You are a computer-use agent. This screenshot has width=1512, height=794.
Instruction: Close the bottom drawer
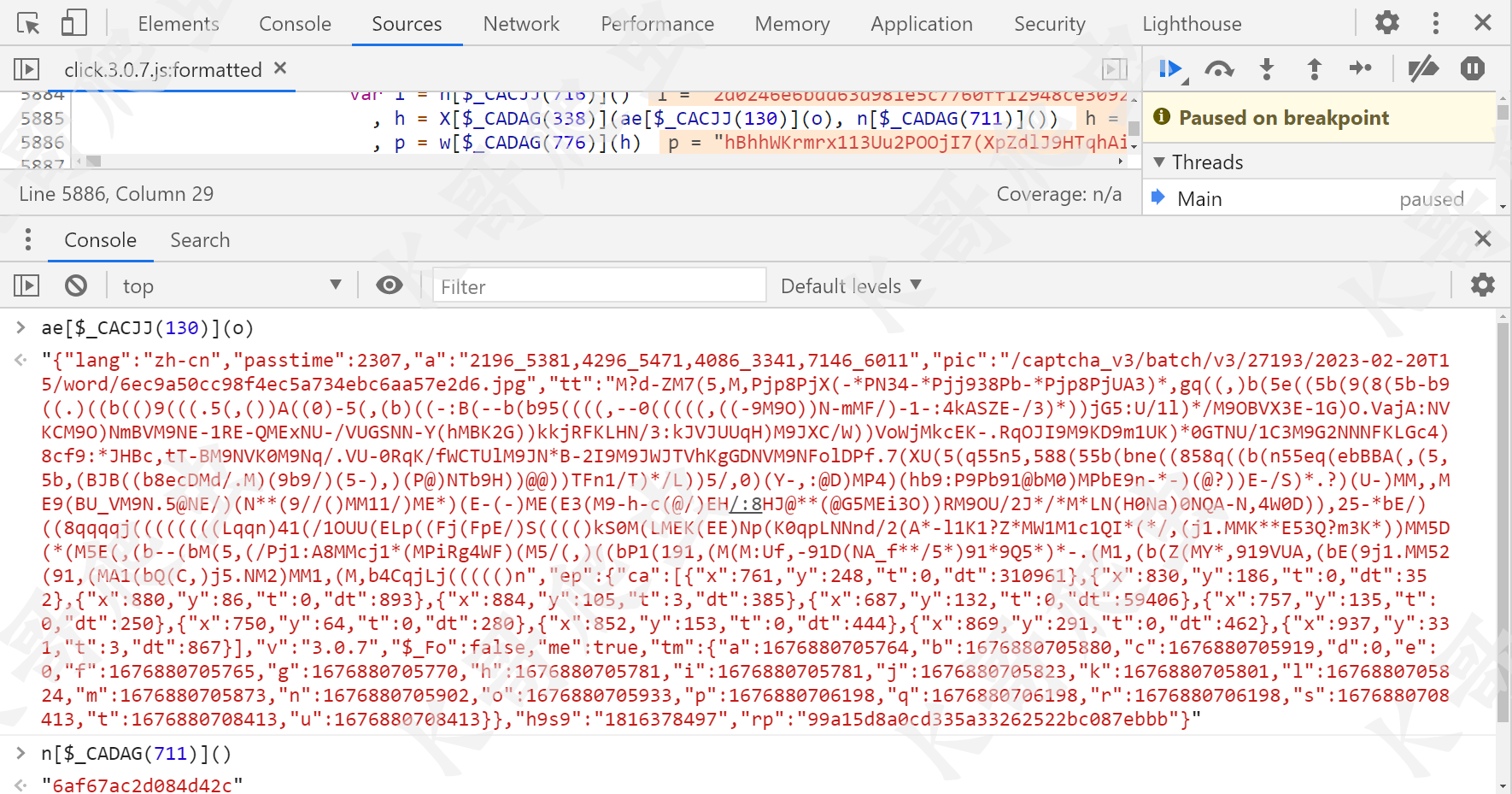coord(1483,239)
